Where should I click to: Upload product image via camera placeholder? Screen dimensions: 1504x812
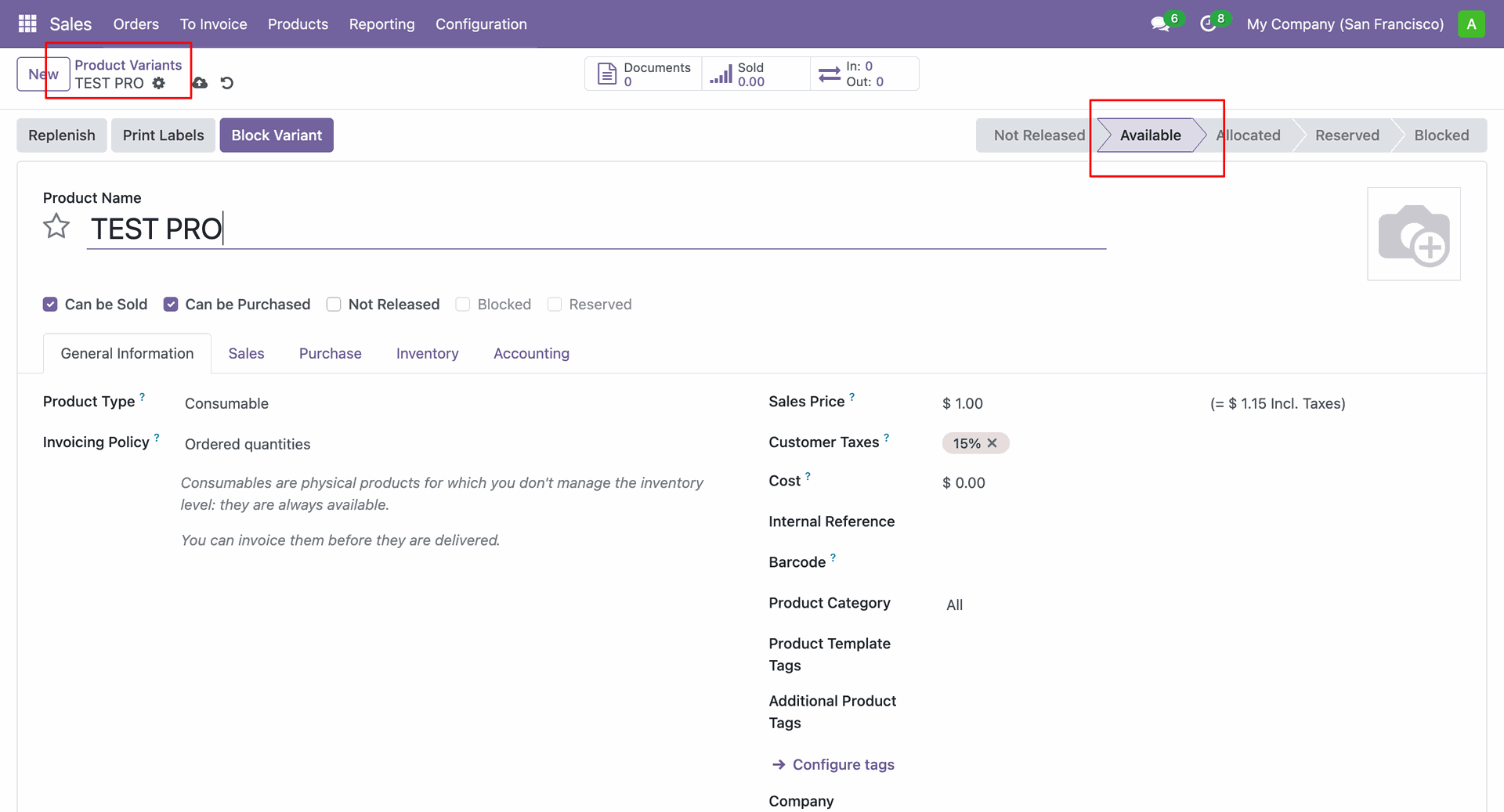click(x=1413, y=234)
